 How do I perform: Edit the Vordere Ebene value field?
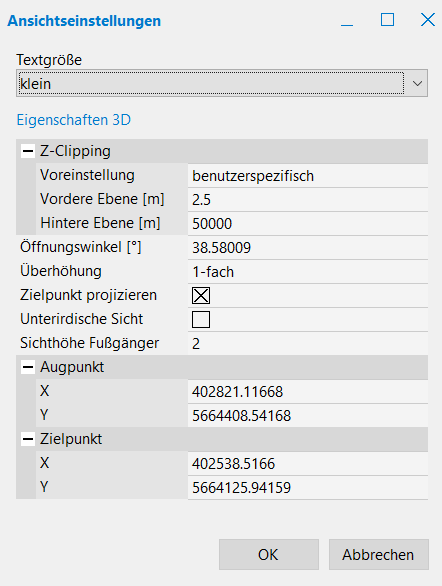308,200
